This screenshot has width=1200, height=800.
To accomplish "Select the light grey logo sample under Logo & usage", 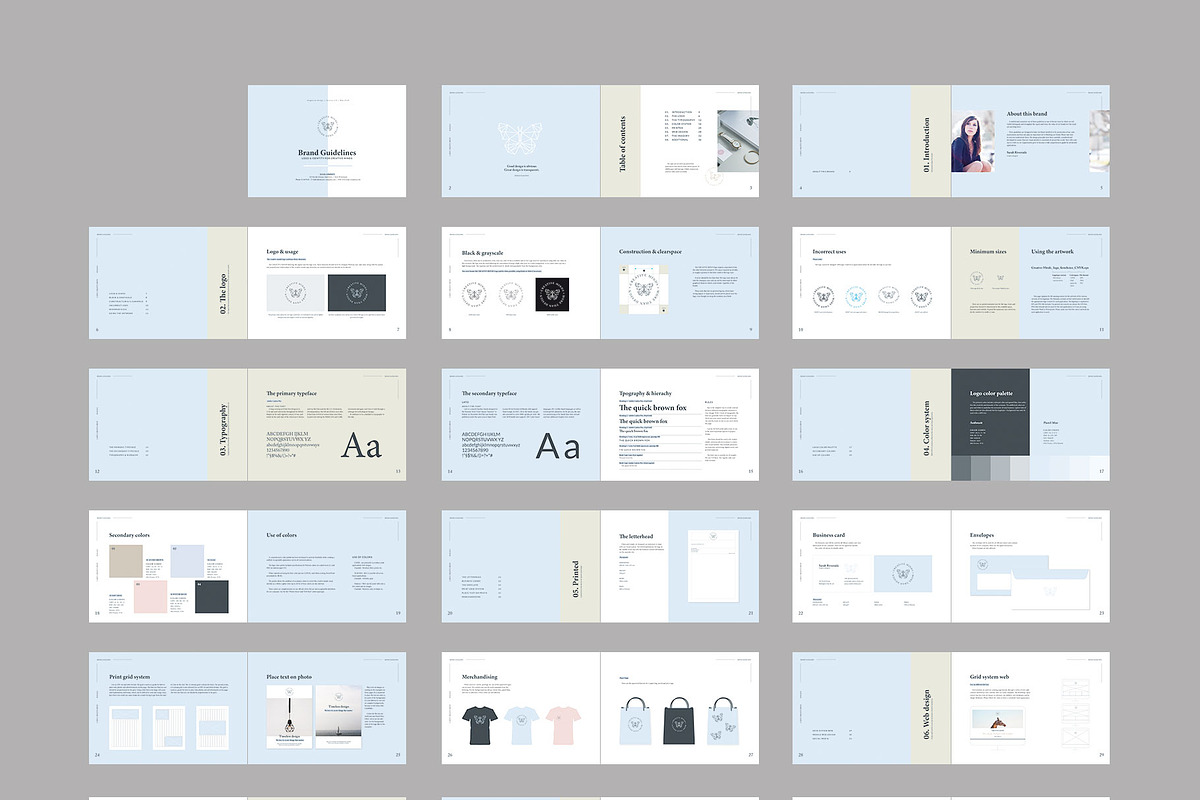I will click(x=295, y=293).
